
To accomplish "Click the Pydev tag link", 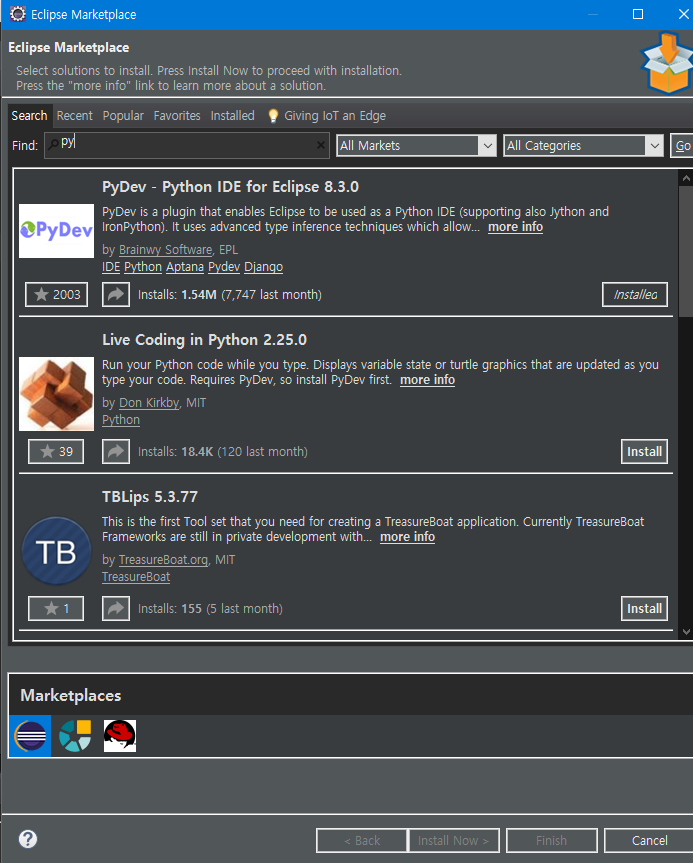I will [x=224, y=267].
